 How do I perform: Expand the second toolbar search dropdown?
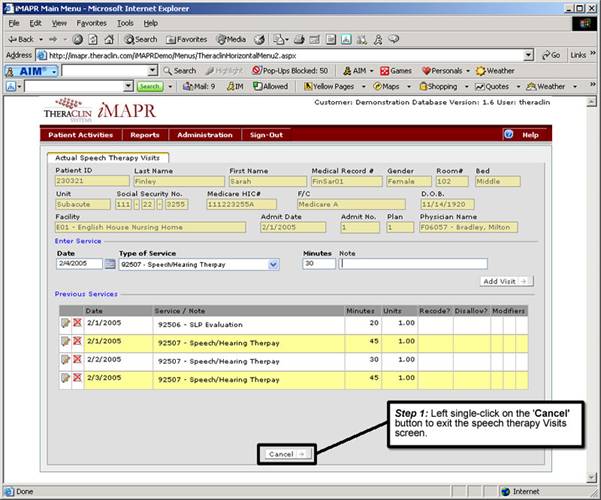click(129, 86)
